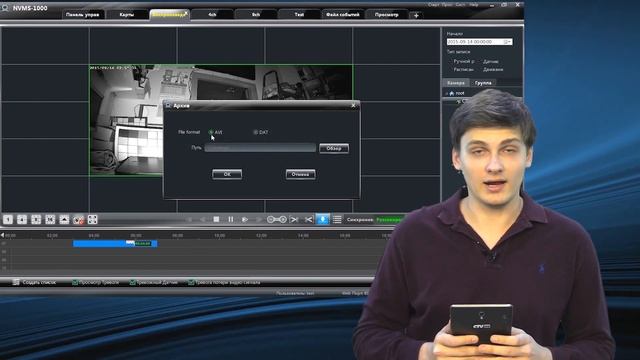The width and height of the screenshot is (640, 360).
Task: Click the Отмена cancel button
Action: (300, 174)
